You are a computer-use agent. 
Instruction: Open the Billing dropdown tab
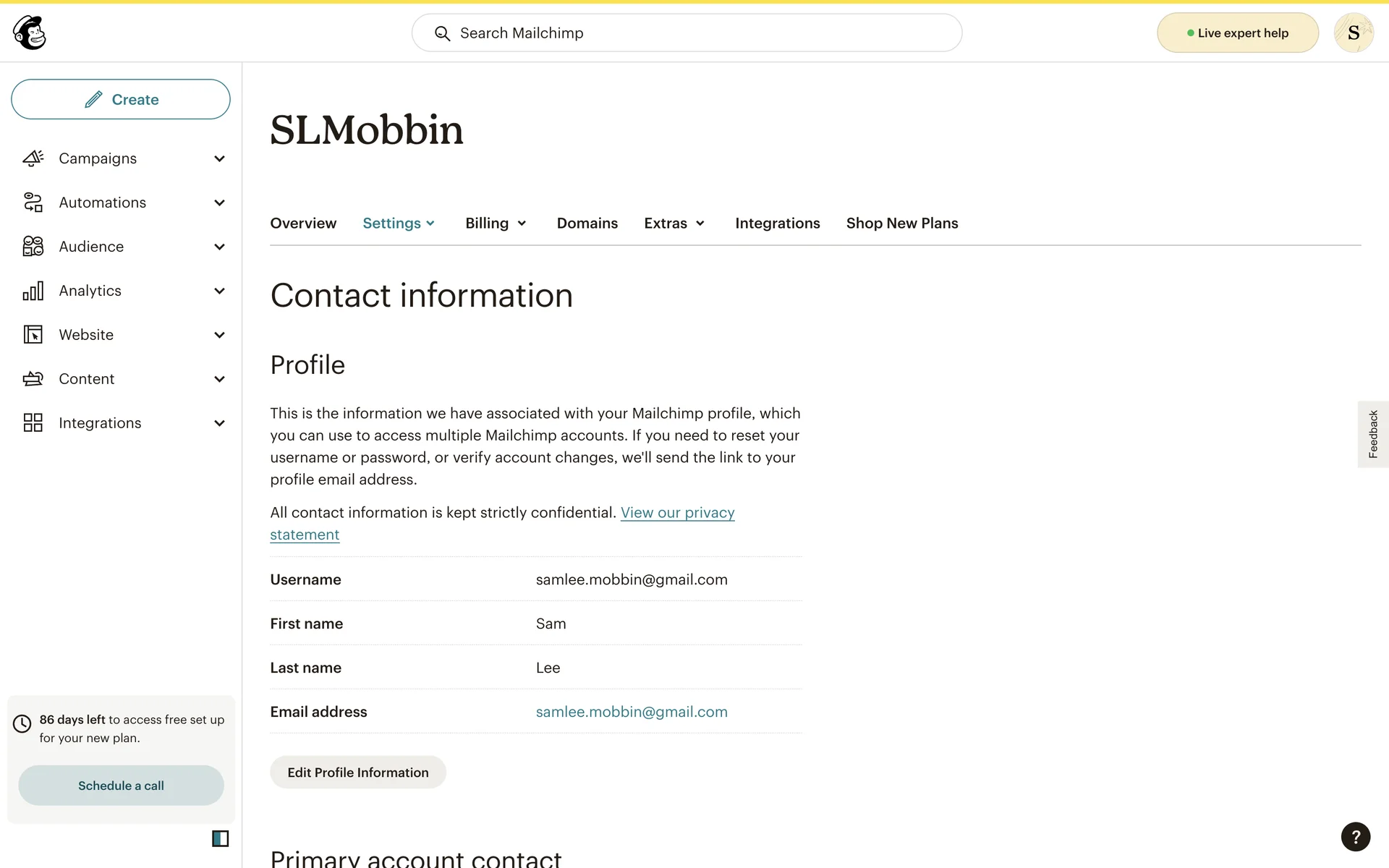pyautogui.click(x=496, y=224)
